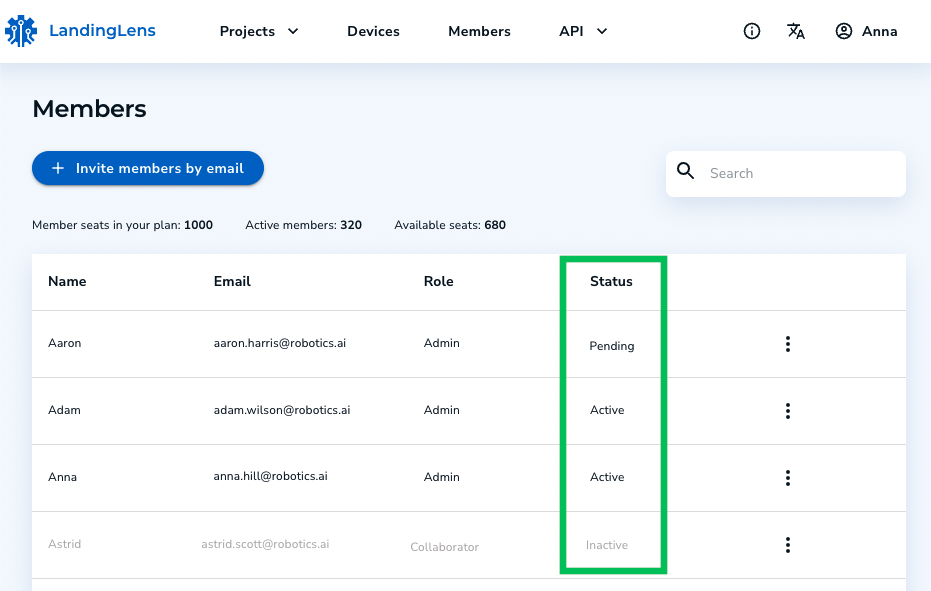Click adam.wilson@robotics.ai email
The height and width of the screenshot is (591, 931).
(282, 410)
